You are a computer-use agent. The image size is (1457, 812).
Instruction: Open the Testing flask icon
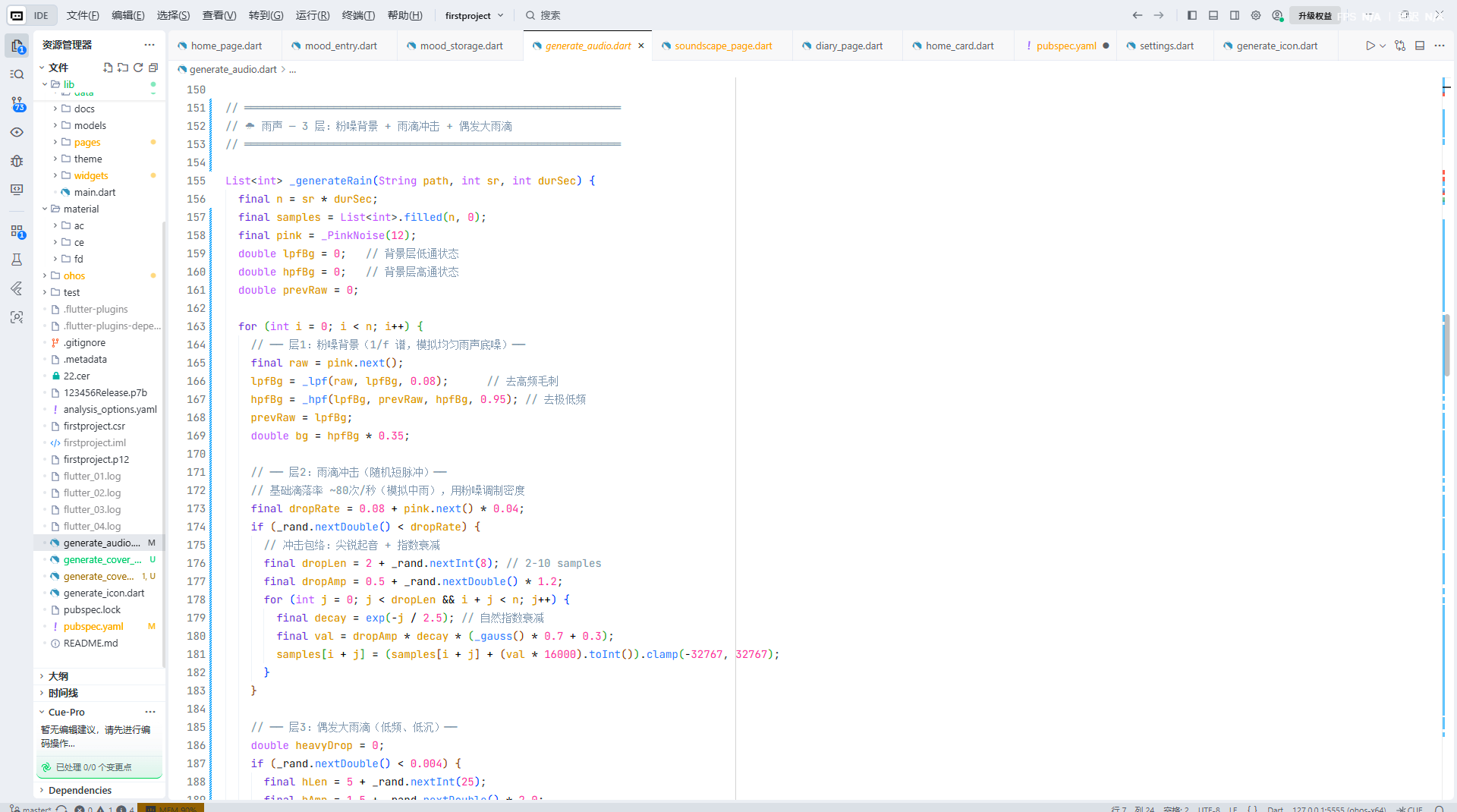coord(17,260)
